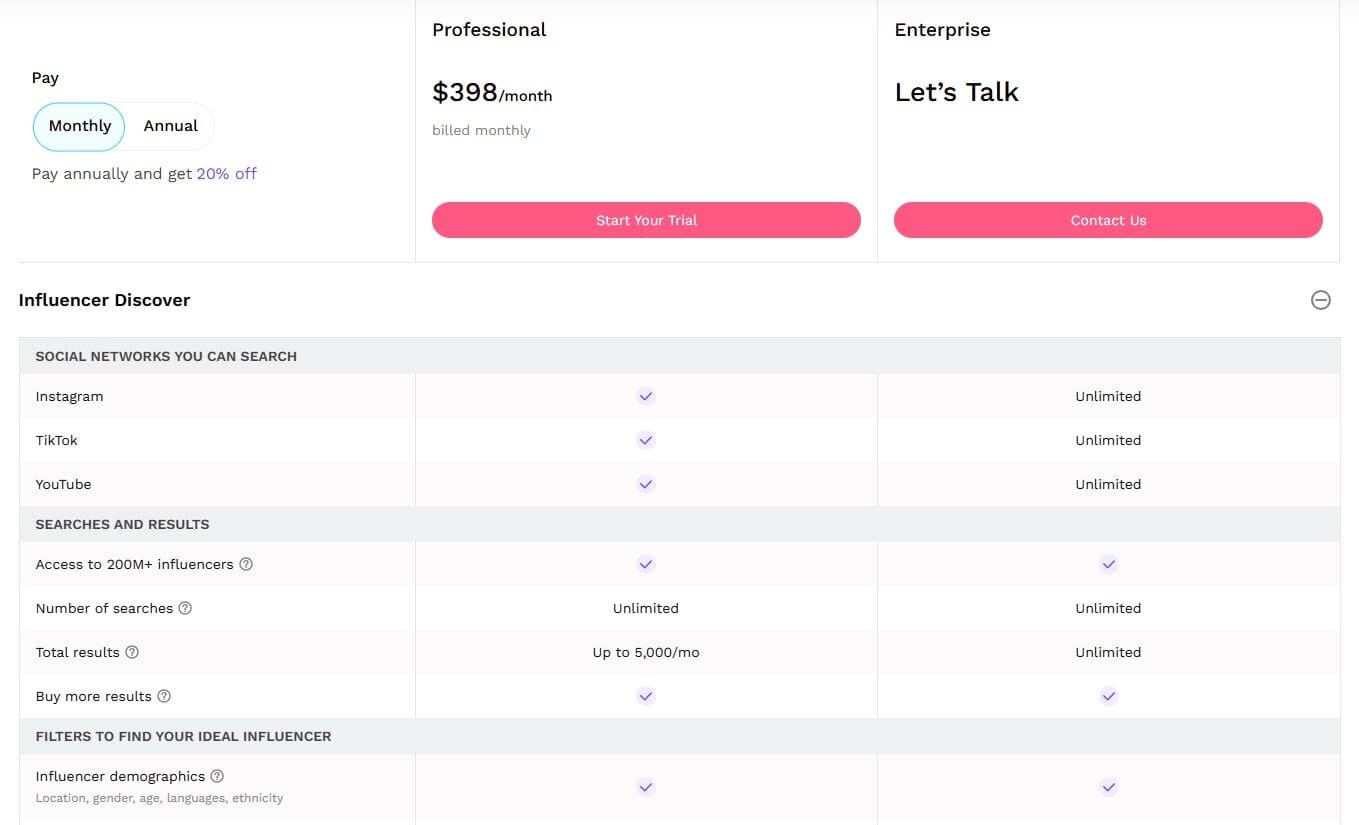Screen dimensions: 1359x825
Task: Click the TikTok checkmark under Professional plan
Action: pos(645,440)
